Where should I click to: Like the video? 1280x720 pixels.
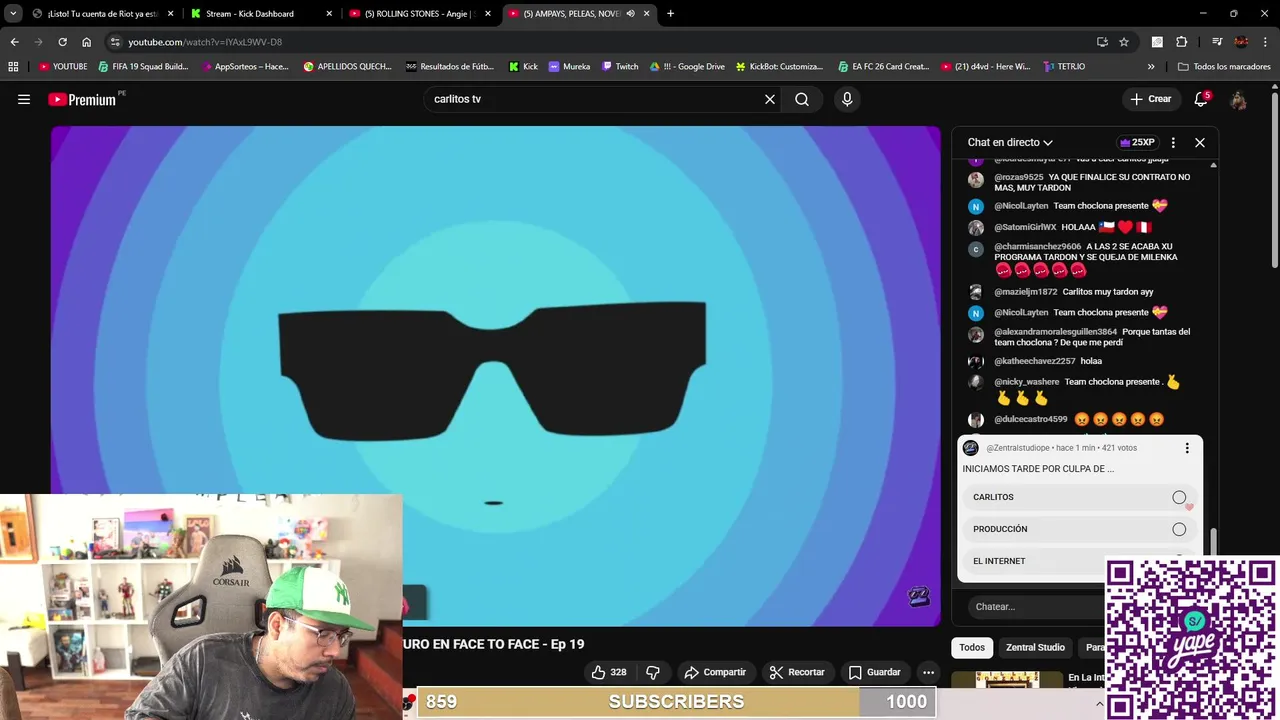[x=609, y=672]
